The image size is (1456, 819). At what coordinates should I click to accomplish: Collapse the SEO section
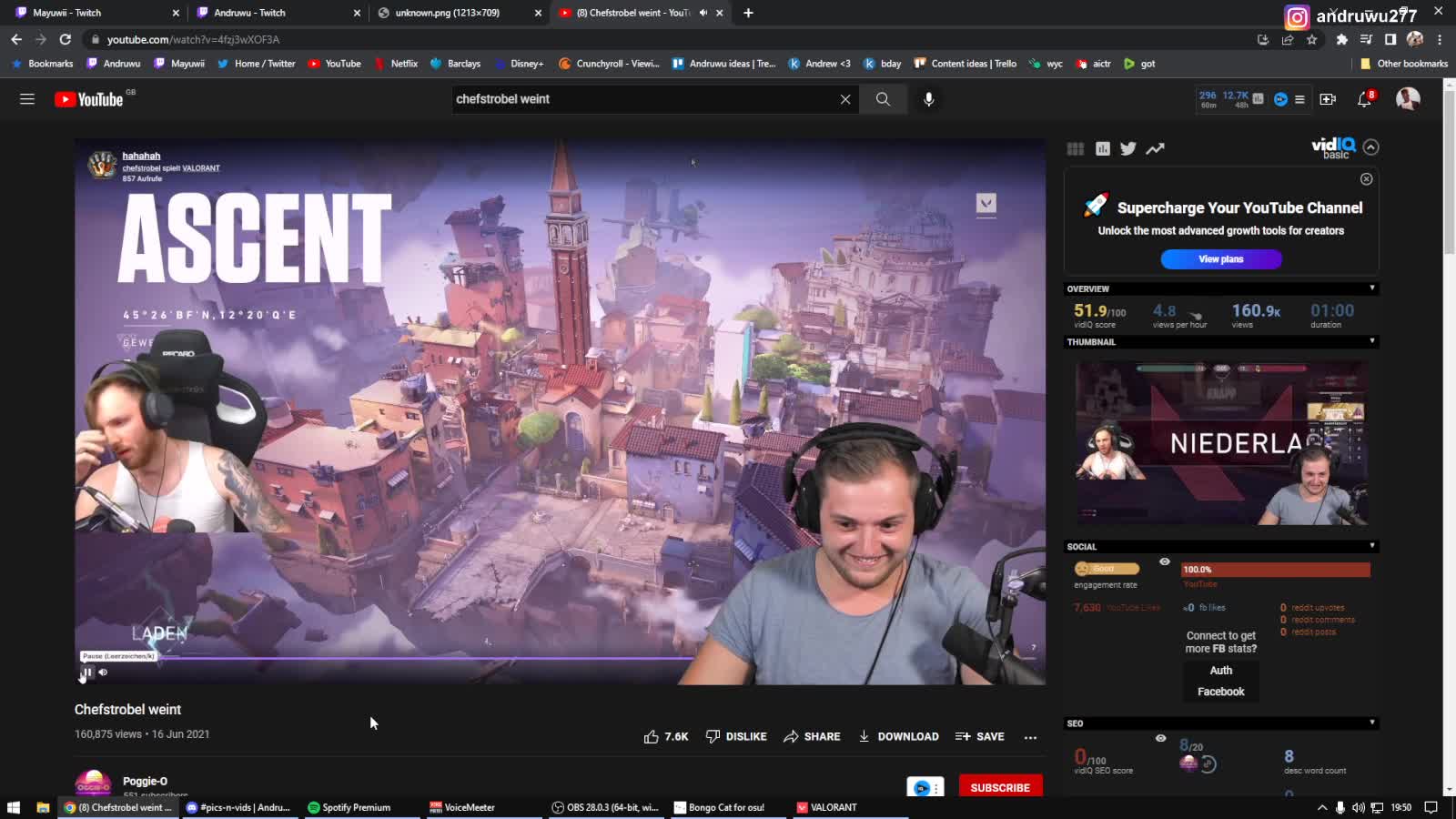click(x=1372, y=723)
